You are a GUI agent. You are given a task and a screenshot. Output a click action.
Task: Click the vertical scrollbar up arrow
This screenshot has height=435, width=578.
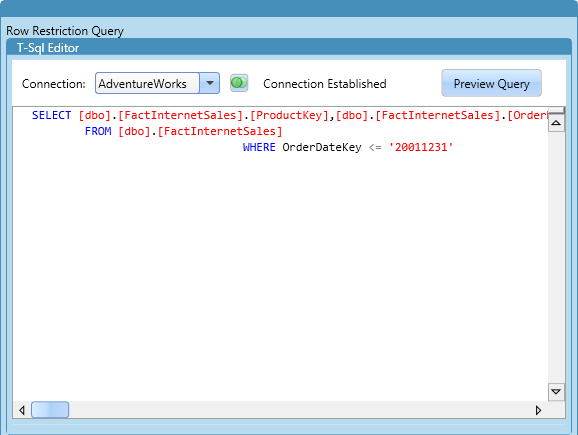tap(556, 123)
